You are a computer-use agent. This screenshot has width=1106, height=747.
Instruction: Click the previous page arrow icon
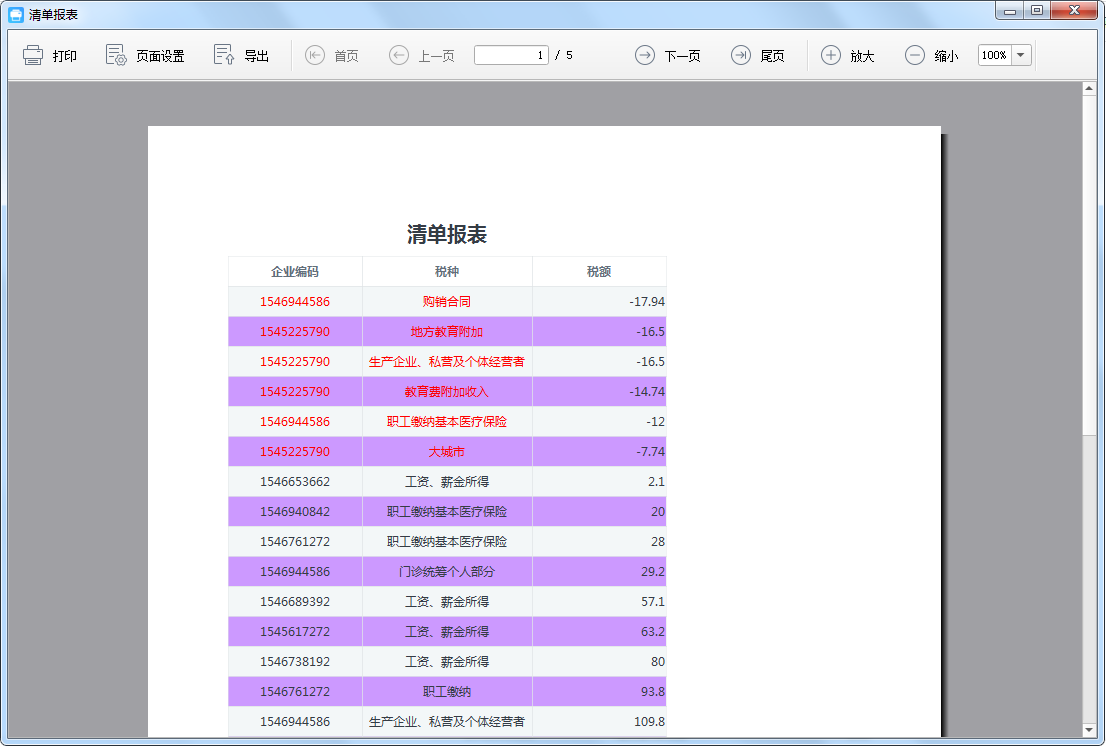[x=399, y=55]
